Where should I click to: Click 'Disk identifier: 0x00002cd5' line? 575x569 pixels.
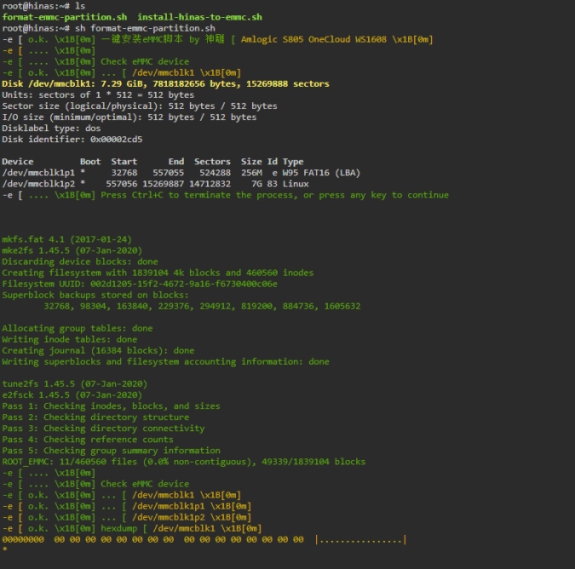coord(72,139)
